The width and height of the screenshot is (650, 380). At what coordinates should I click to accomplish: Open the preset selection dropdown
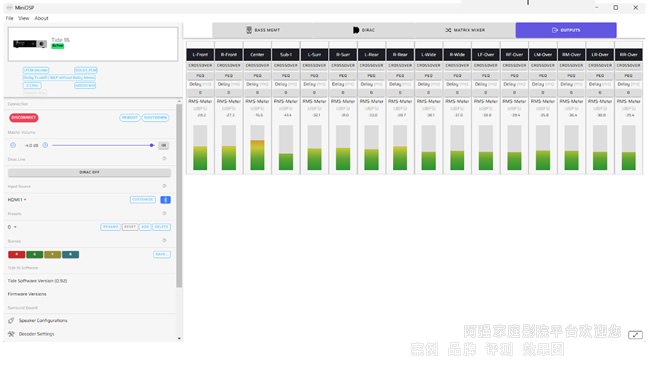click(12, 227)
